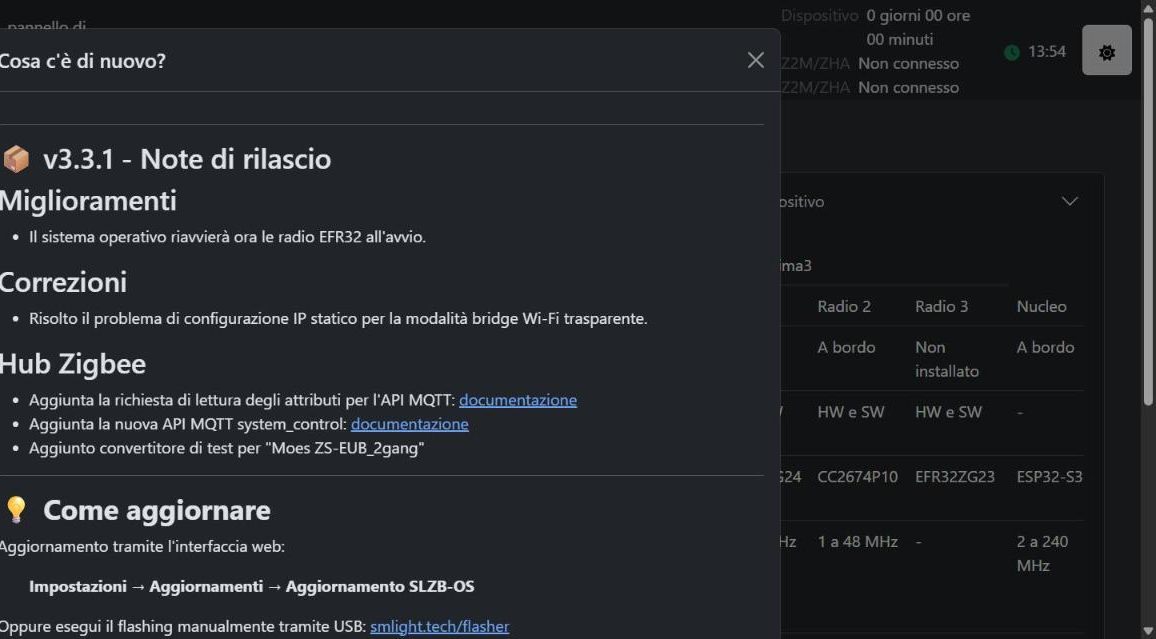1156x639 pixels.
Task: Click the "Come aggiornare" heading
Action: pos(157,510)
